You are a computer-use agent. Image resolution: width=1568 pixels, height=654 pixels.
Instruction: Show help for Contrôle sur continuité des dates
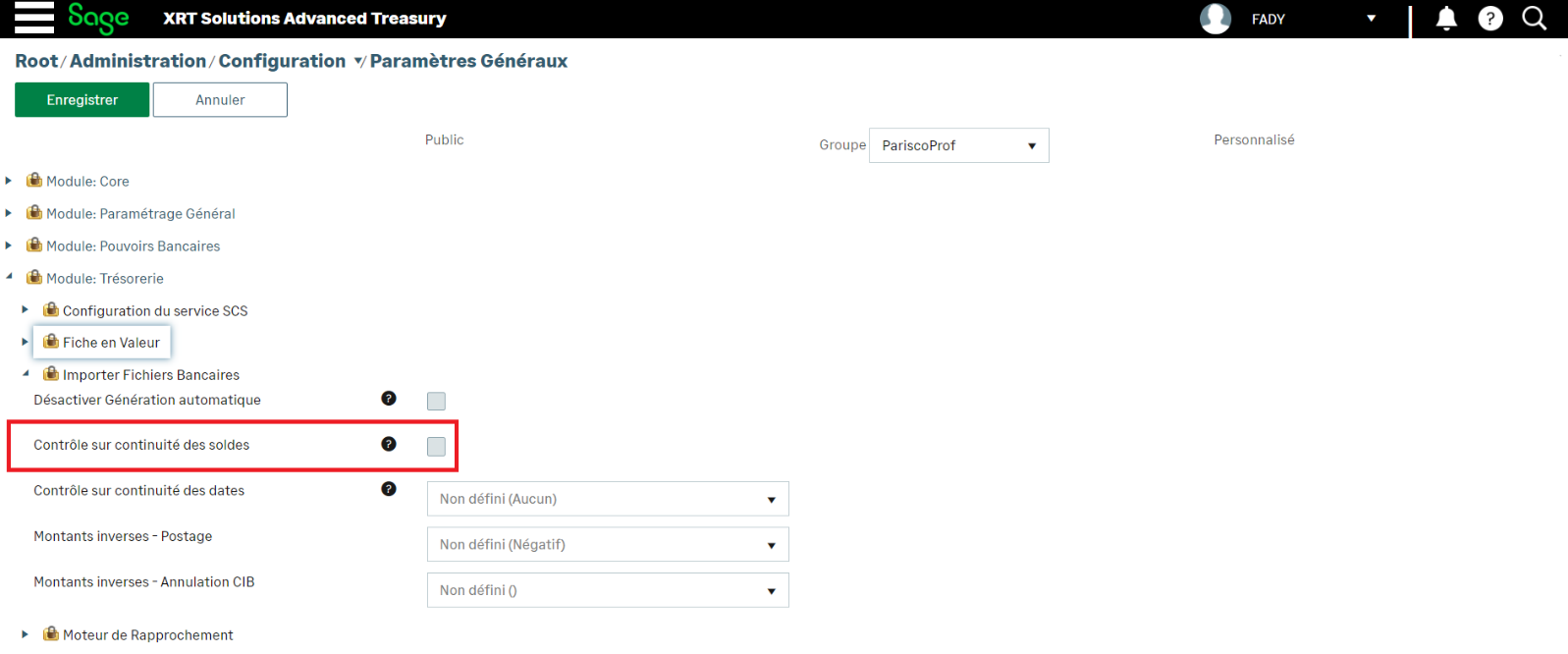[x=389, y=489]
